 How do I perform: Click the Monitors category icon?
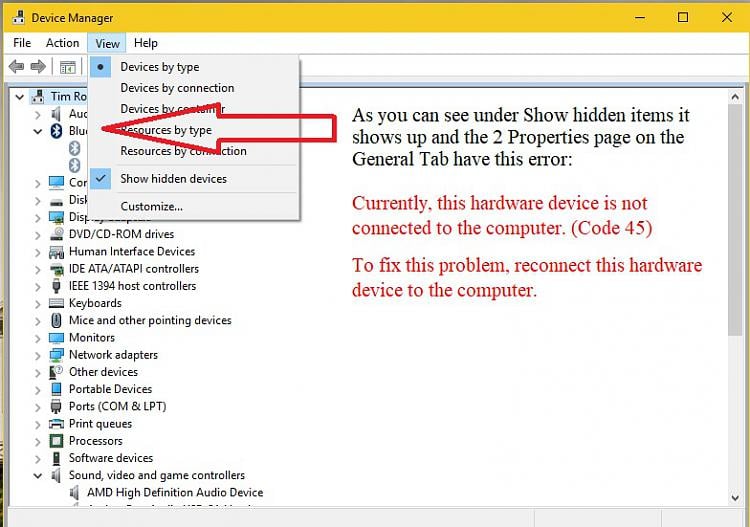click(56, 338)
